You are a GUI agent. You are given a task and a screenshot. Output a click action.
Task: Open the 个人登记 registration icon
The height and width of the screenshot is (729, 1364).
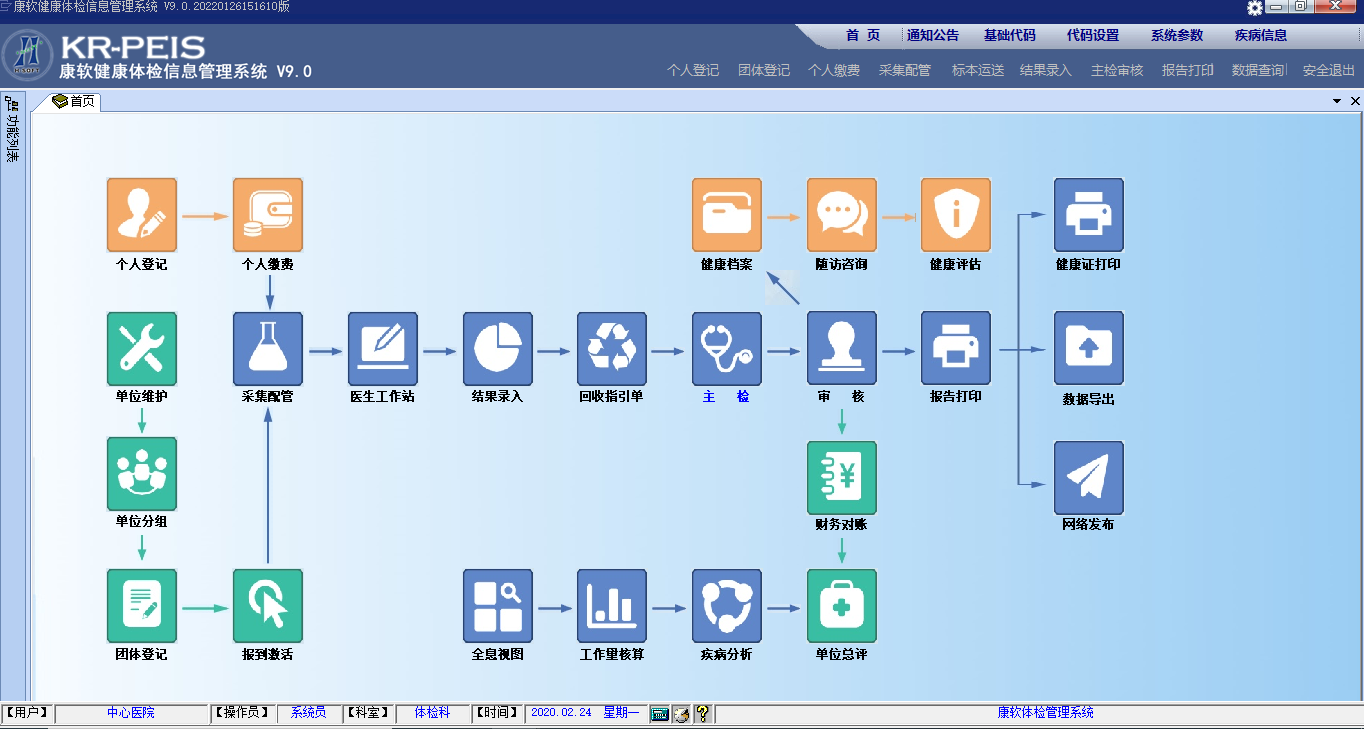coord(141,215)
